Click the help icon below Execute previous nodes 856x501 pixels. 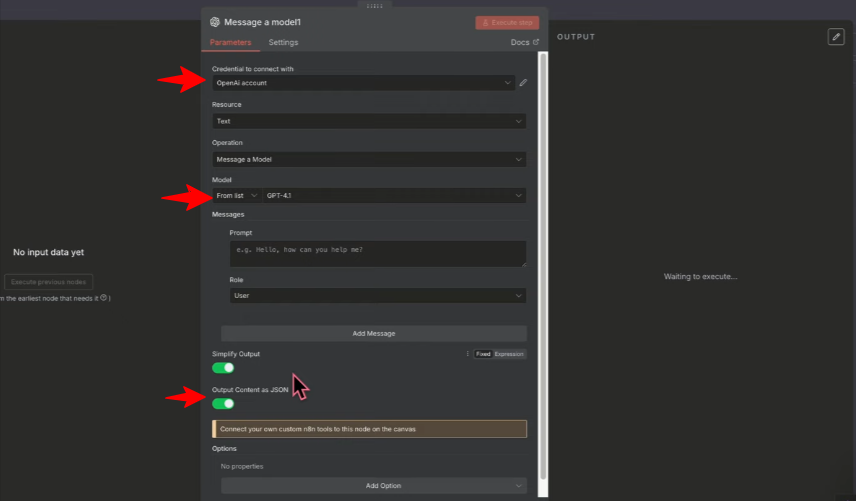104,298
